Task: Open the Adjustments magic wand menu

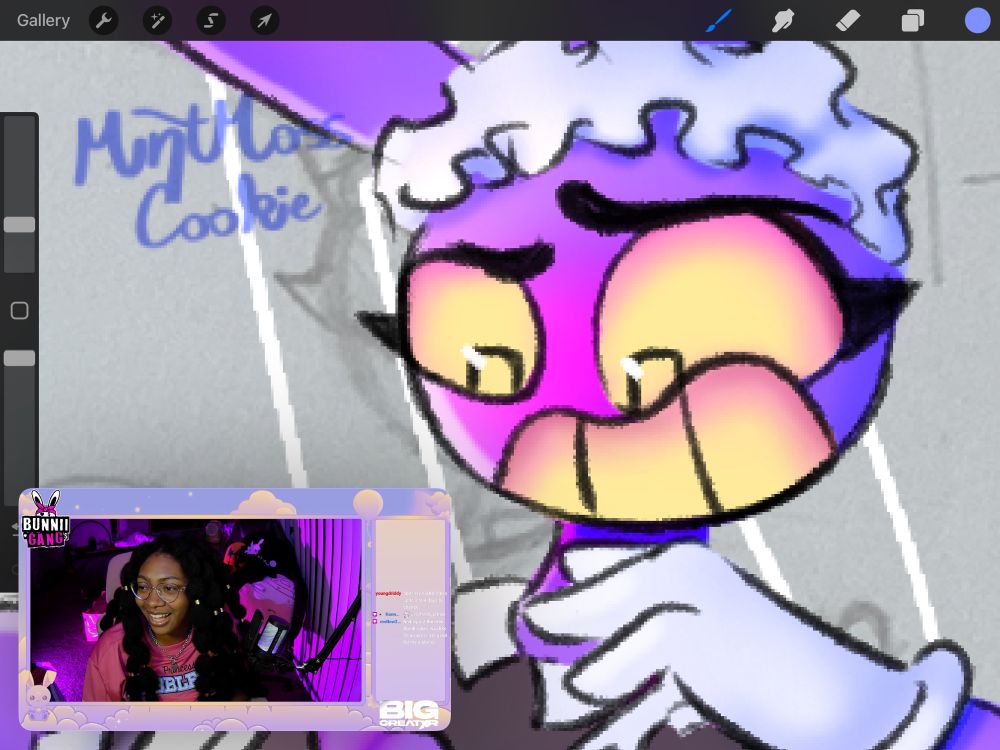Action: click(157, 21)
